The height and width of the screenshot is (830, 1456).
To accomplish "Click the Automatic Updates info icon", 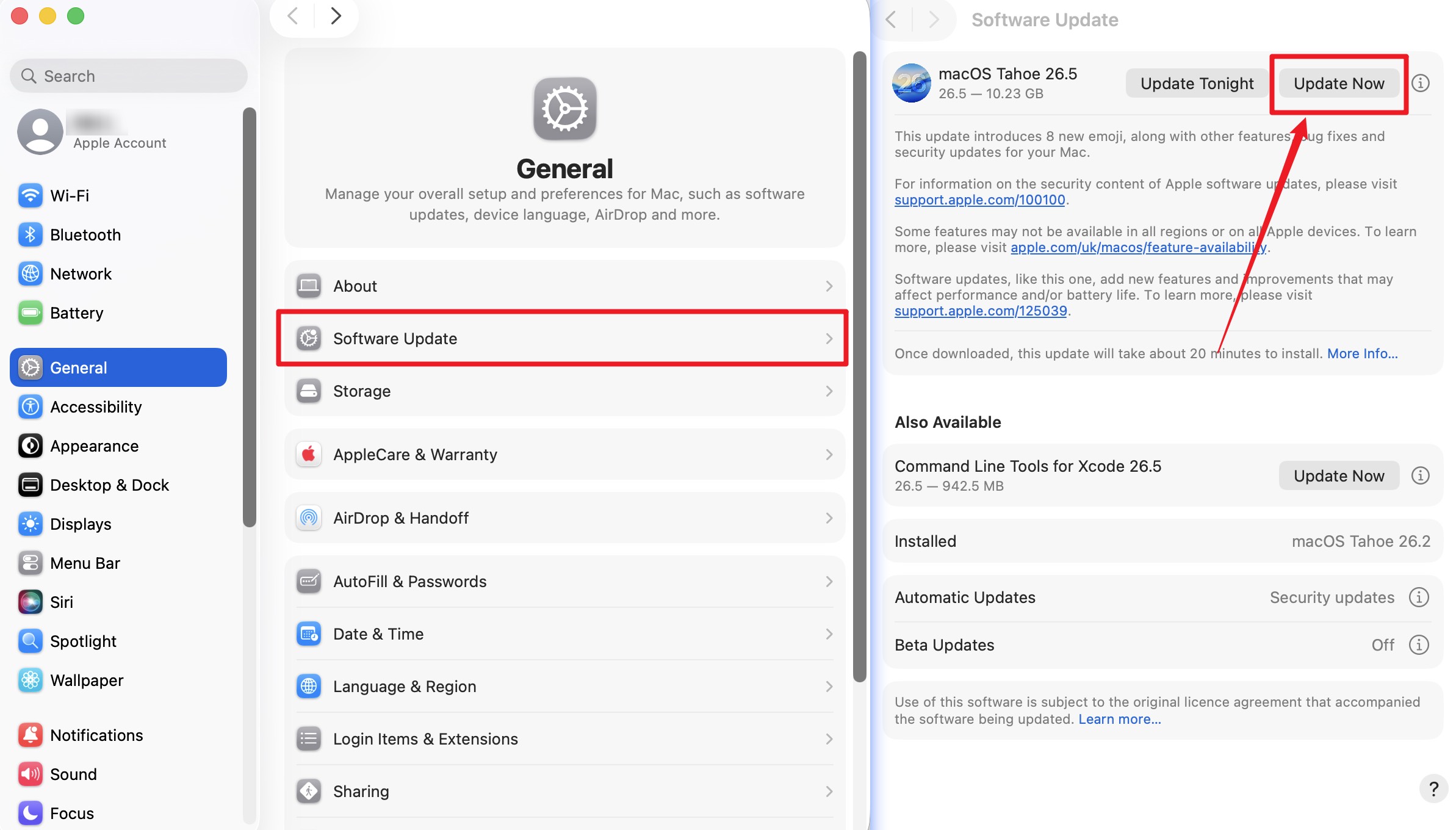I will coord(1419,597).
